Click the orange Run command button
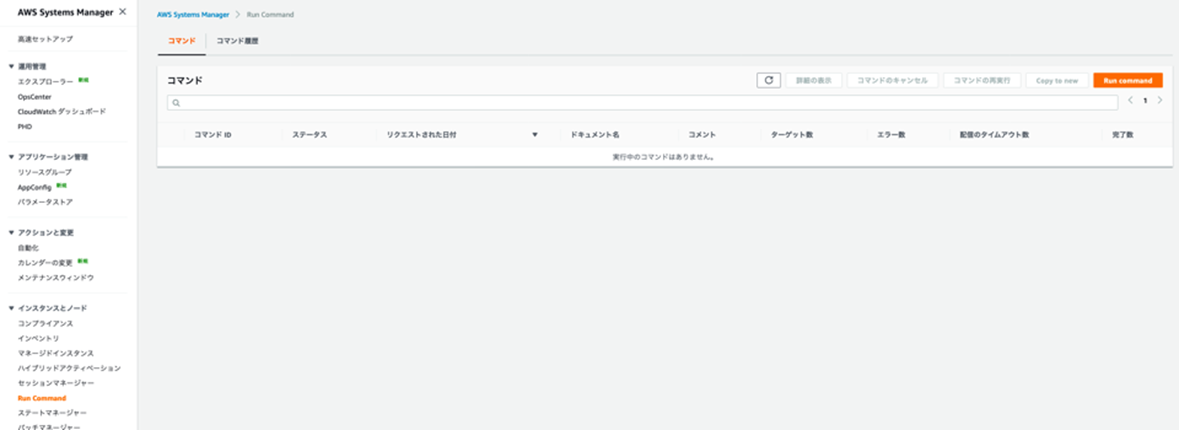The image size is (1179, 430). (1128, 80)
